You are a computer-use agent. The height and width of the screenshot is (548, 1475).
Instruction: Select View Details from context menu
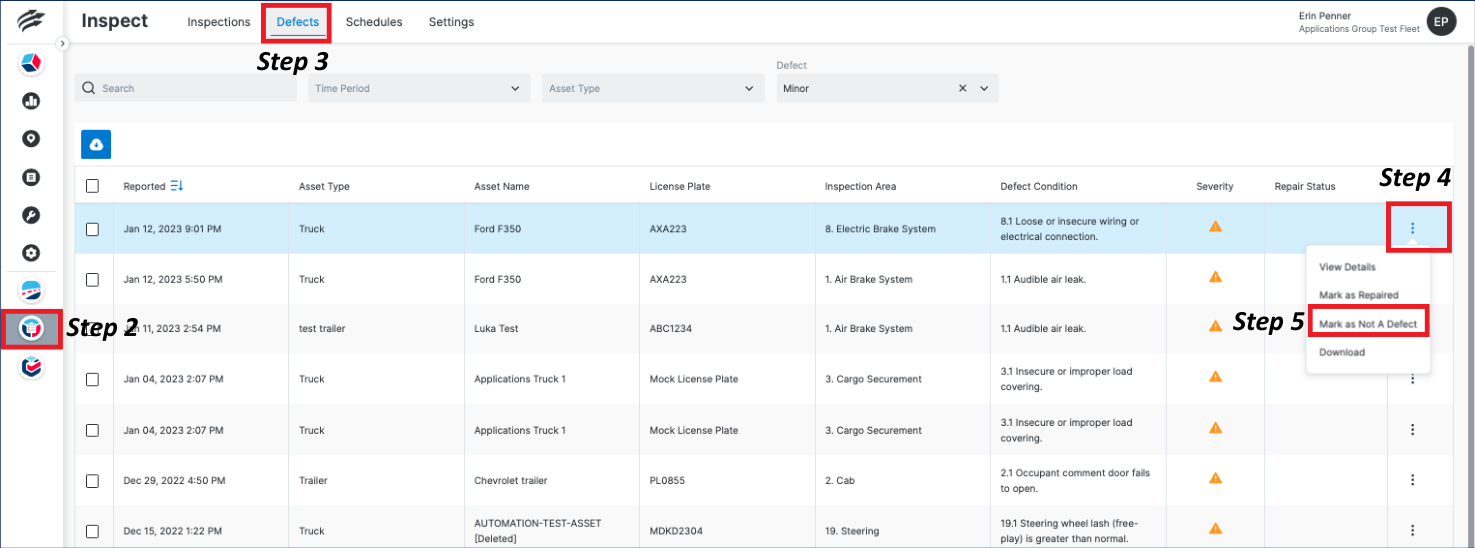tap(1347, 267)
